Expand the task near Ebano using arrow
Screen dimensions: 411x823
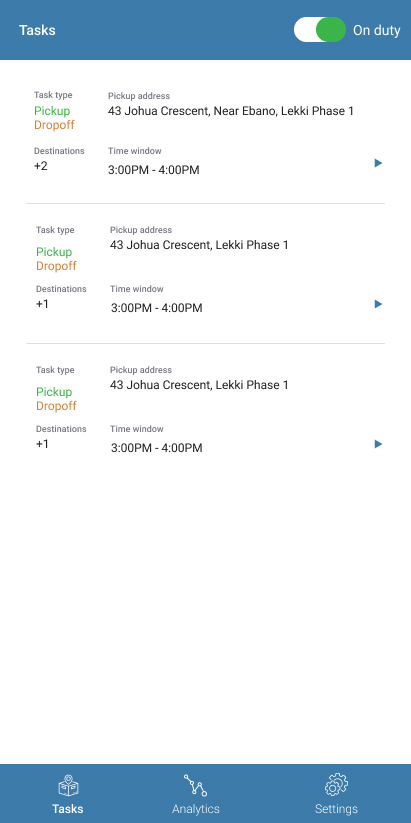(x=378, y=163)
